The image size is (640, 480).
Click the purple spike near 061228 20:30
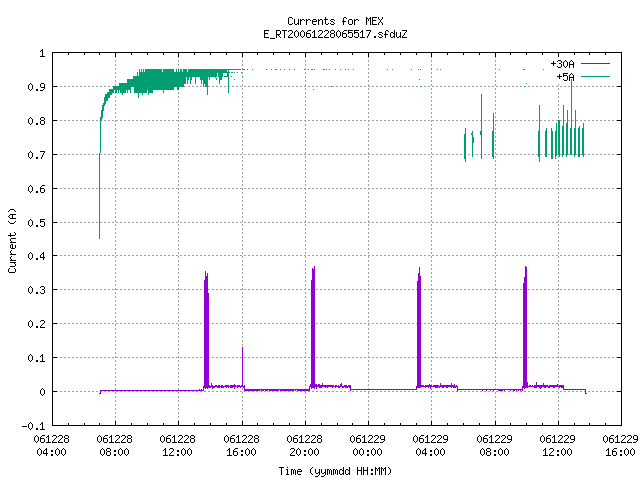click(313, 327)
